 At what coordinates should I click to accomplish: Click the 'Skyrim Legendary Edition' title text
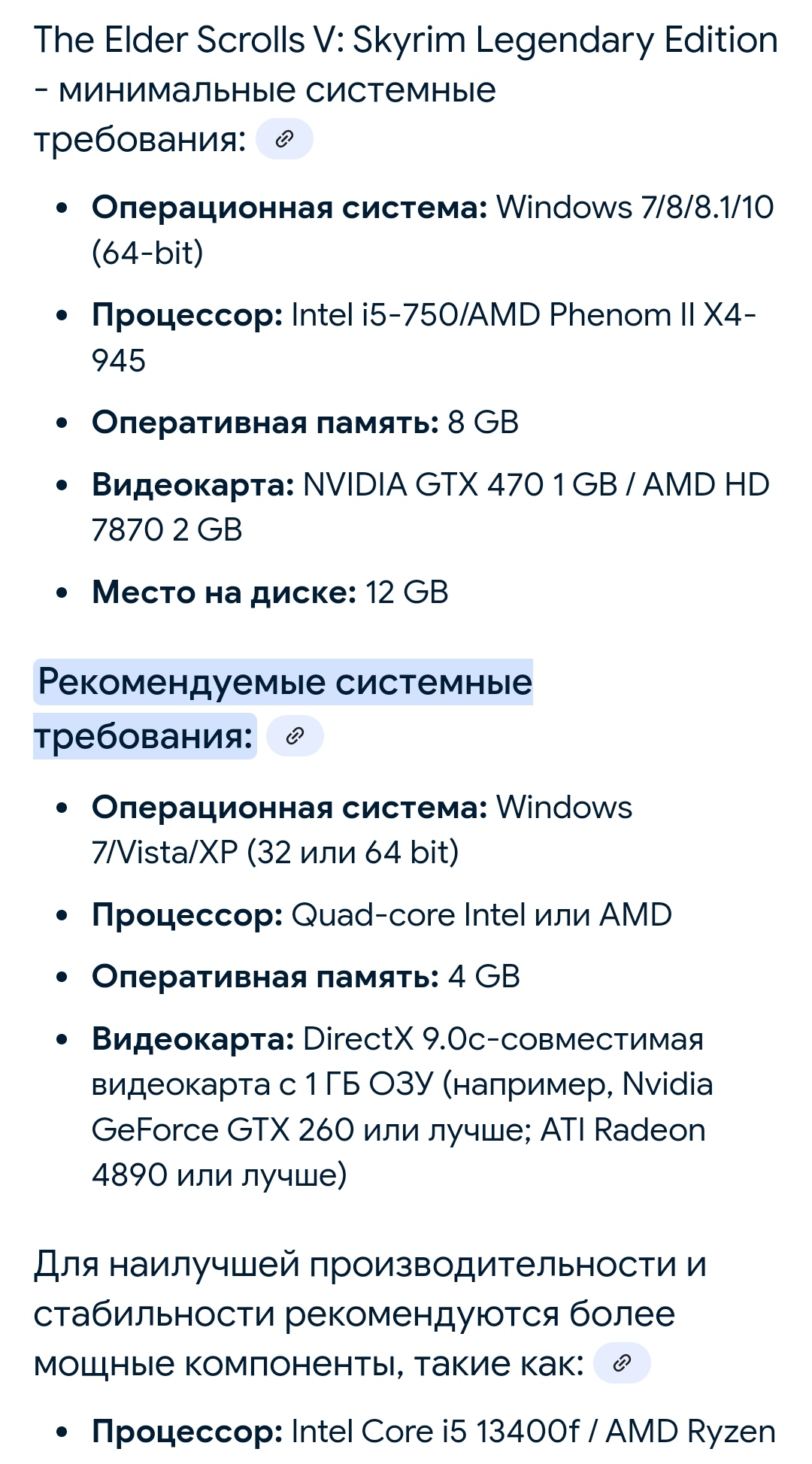click(x=565, y=41)
